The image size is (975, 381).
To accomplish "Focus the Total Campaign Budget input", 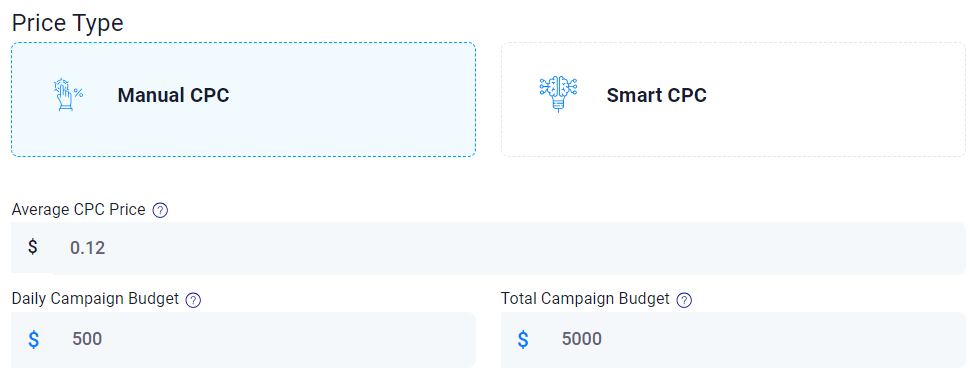I will (x=733, y=339).
